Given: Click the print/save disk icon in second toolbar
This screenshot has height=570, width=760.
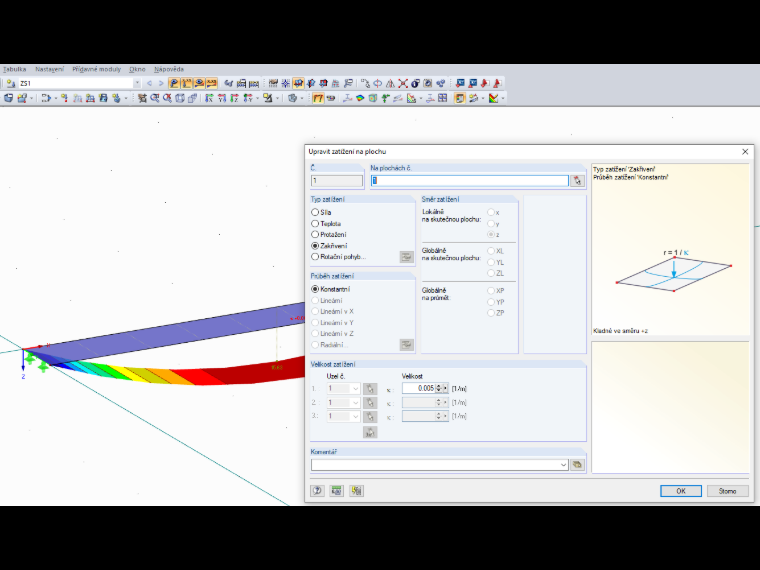Looking at the screenshot, I should 103,98.
